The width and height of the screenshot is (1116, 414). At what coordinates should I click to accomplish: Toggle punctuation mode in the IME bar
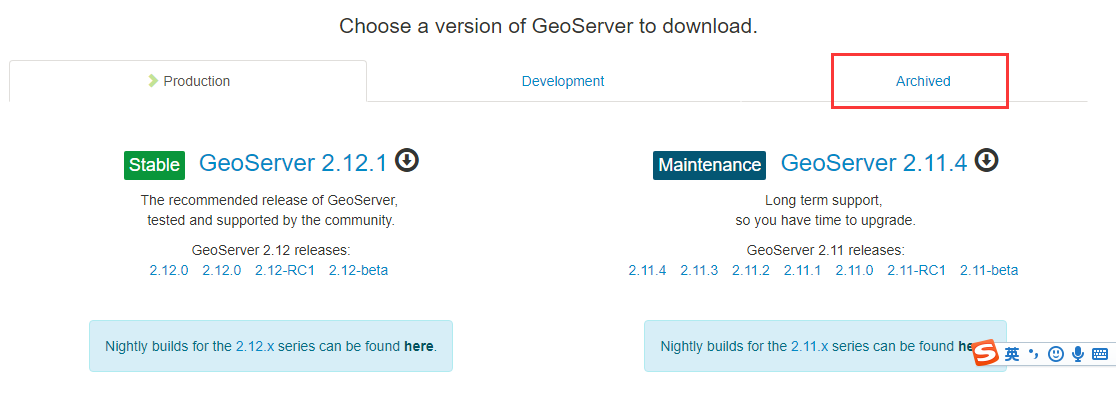pos(1033,354)
